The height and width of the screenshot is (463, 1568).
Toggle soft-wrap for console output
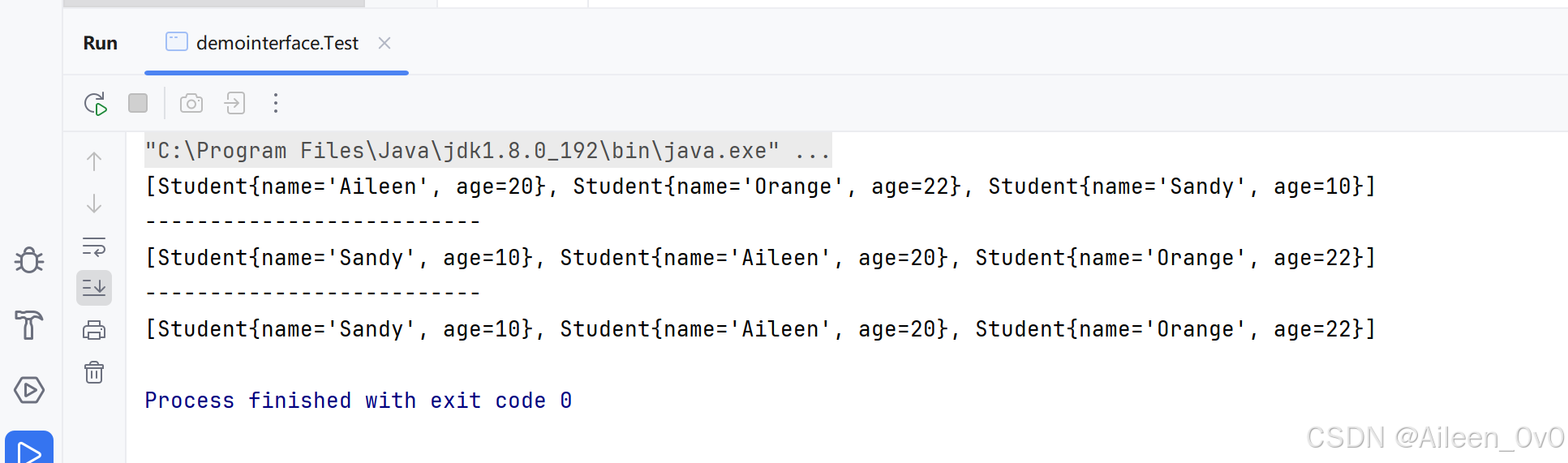tap(94, 247)
